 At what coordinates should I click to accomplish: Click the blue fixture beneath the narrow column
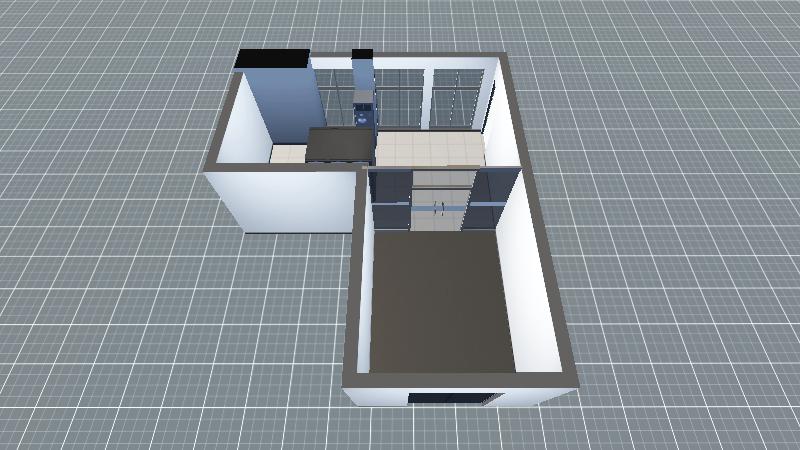tap(362, 112)
